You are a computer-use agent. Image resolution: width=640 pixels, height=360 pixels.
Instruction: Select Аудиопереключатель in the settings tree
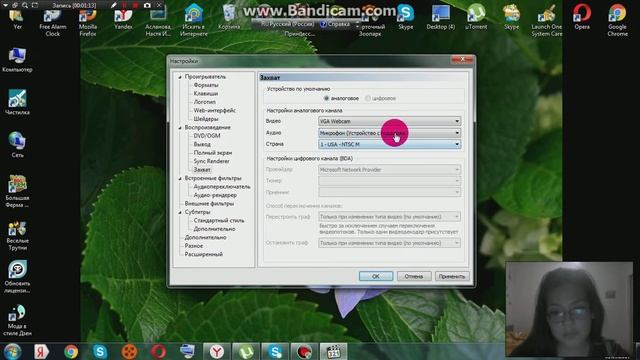coord(222,187)
